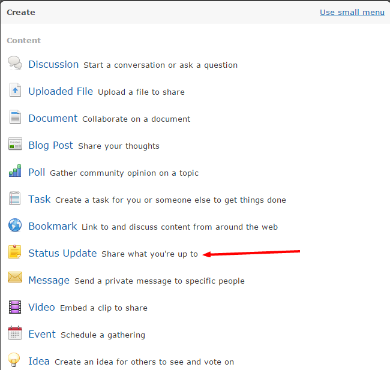Viewport: 390px width, 370px height.
Task: Click the Status Update sticky note icon
Action: click(x=15, y=252)
